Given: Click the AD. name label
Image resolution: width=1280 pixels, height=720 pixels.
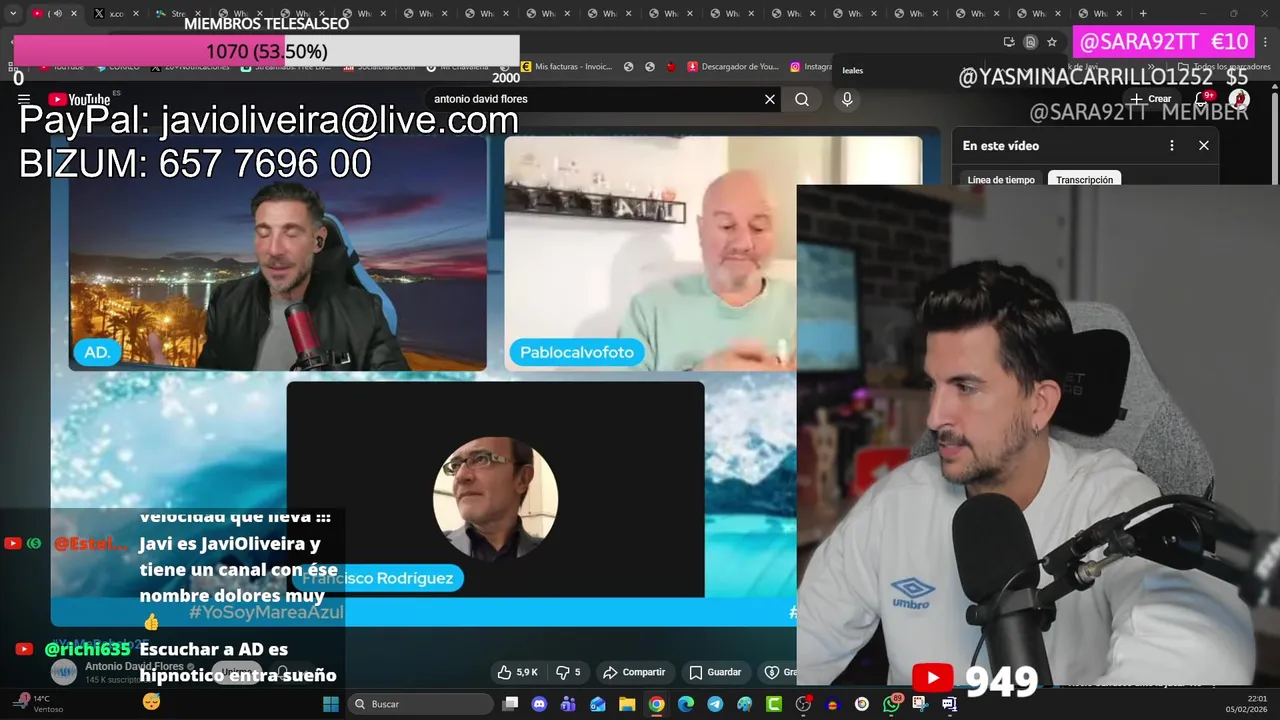Looking at the screenshot, I should [97, 352].
